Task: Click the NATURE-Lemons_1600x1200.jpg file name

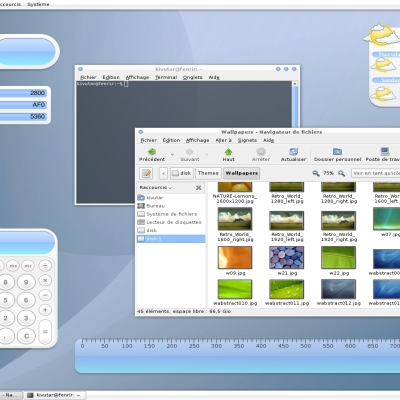Action: tap(235, 199)
